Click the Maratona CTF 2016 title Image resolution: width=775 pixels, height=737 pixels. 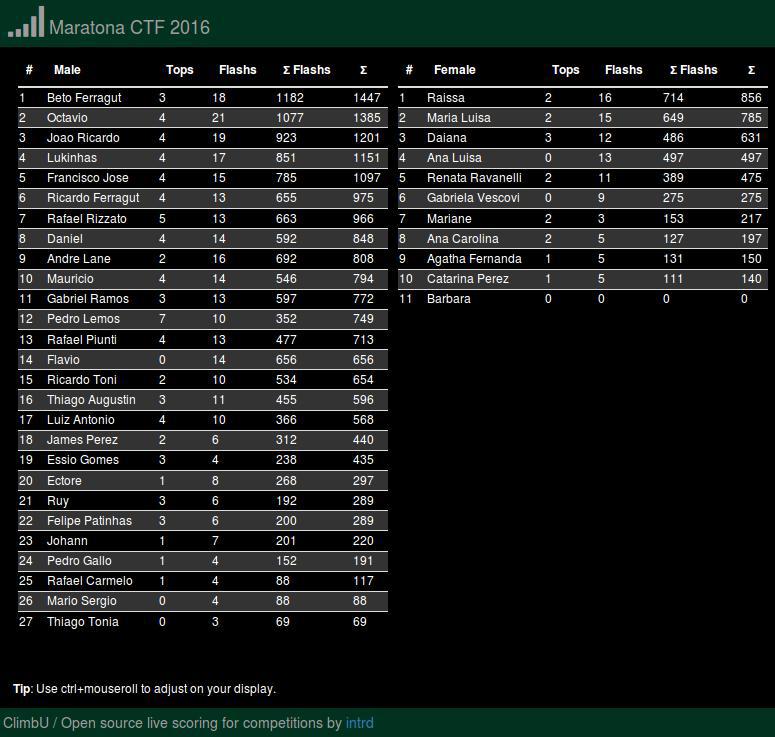pyautogui.click(x=129, y=28)
